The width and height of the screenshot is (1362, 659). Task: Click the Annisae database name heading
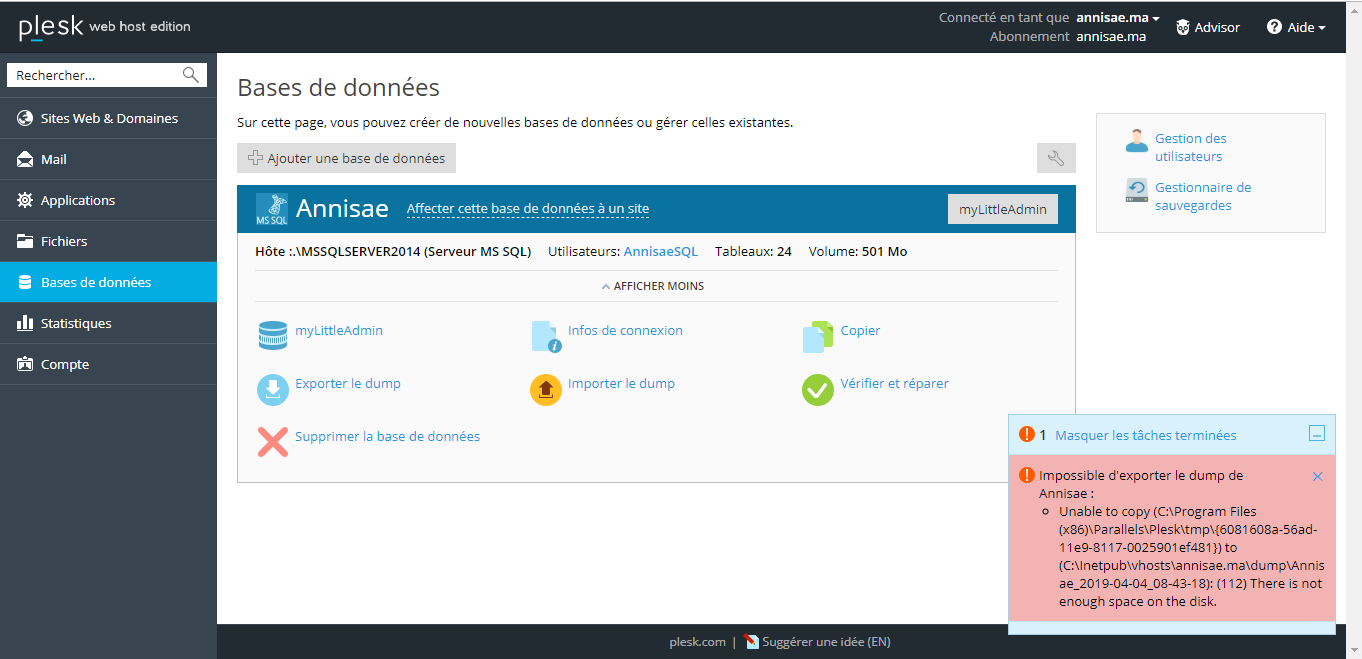(342, 209)
